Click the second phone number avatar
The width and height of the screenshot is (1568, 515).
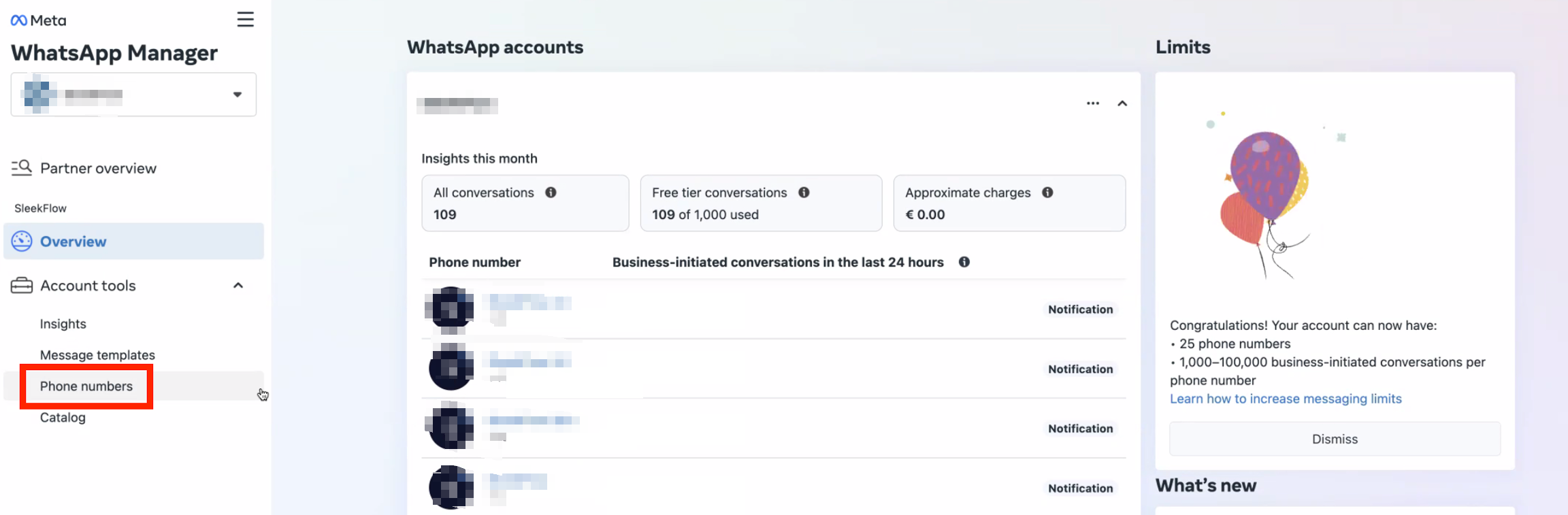pos(451,367)
